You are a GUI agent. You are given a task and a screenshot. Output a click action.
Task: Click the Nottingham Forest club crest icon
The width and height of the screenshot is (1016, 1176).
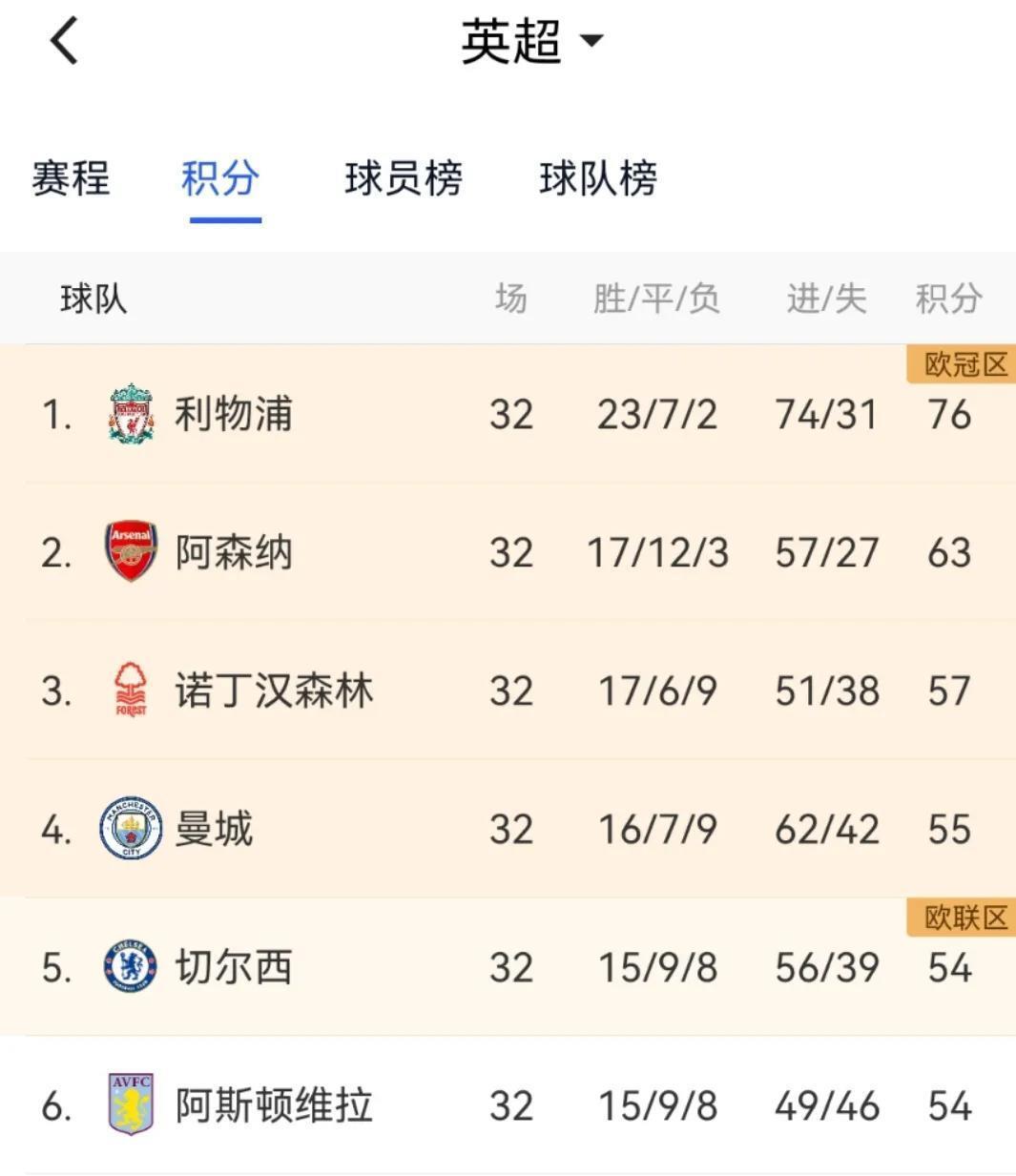(132, 690)
